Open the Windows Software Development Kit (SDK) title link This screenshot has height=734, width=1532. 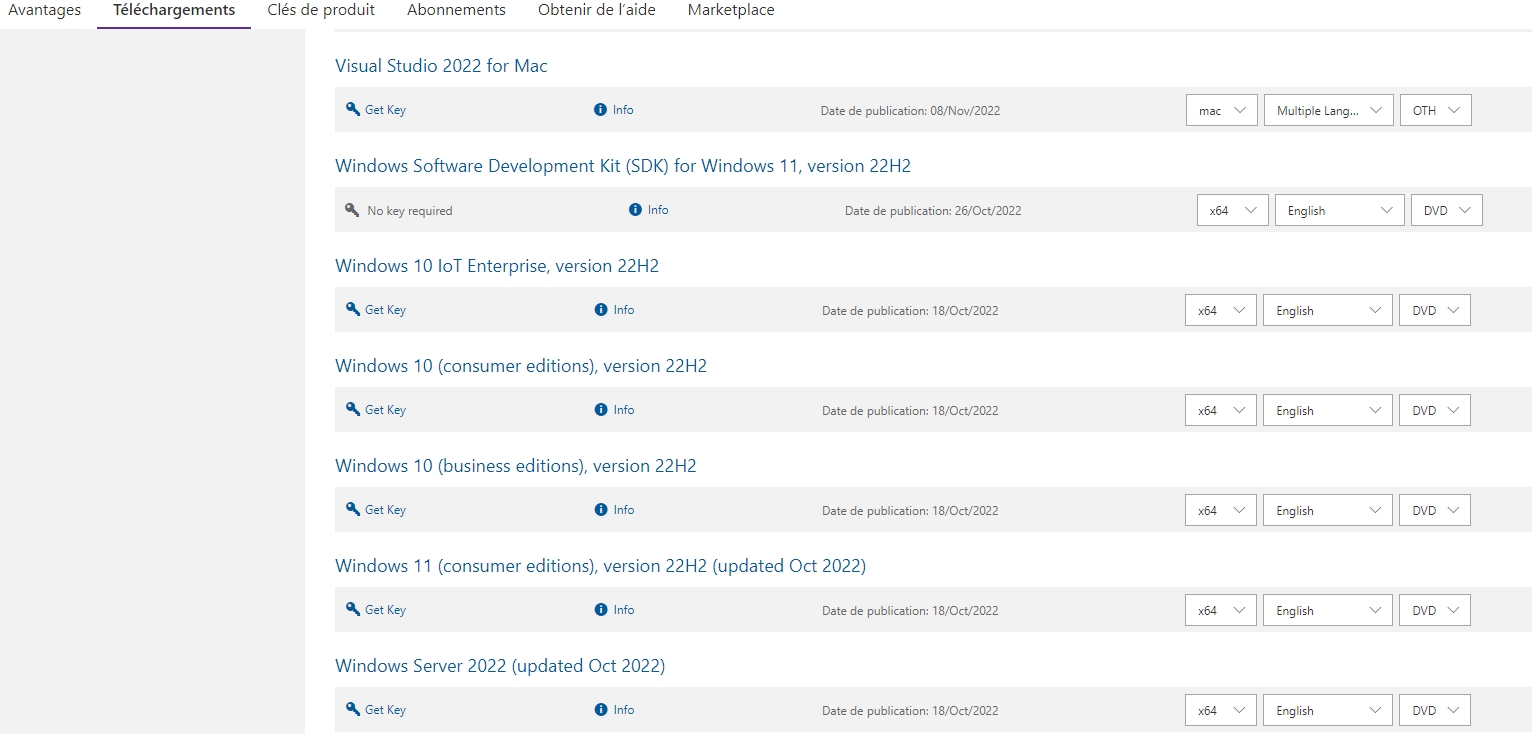click(623, 166)
